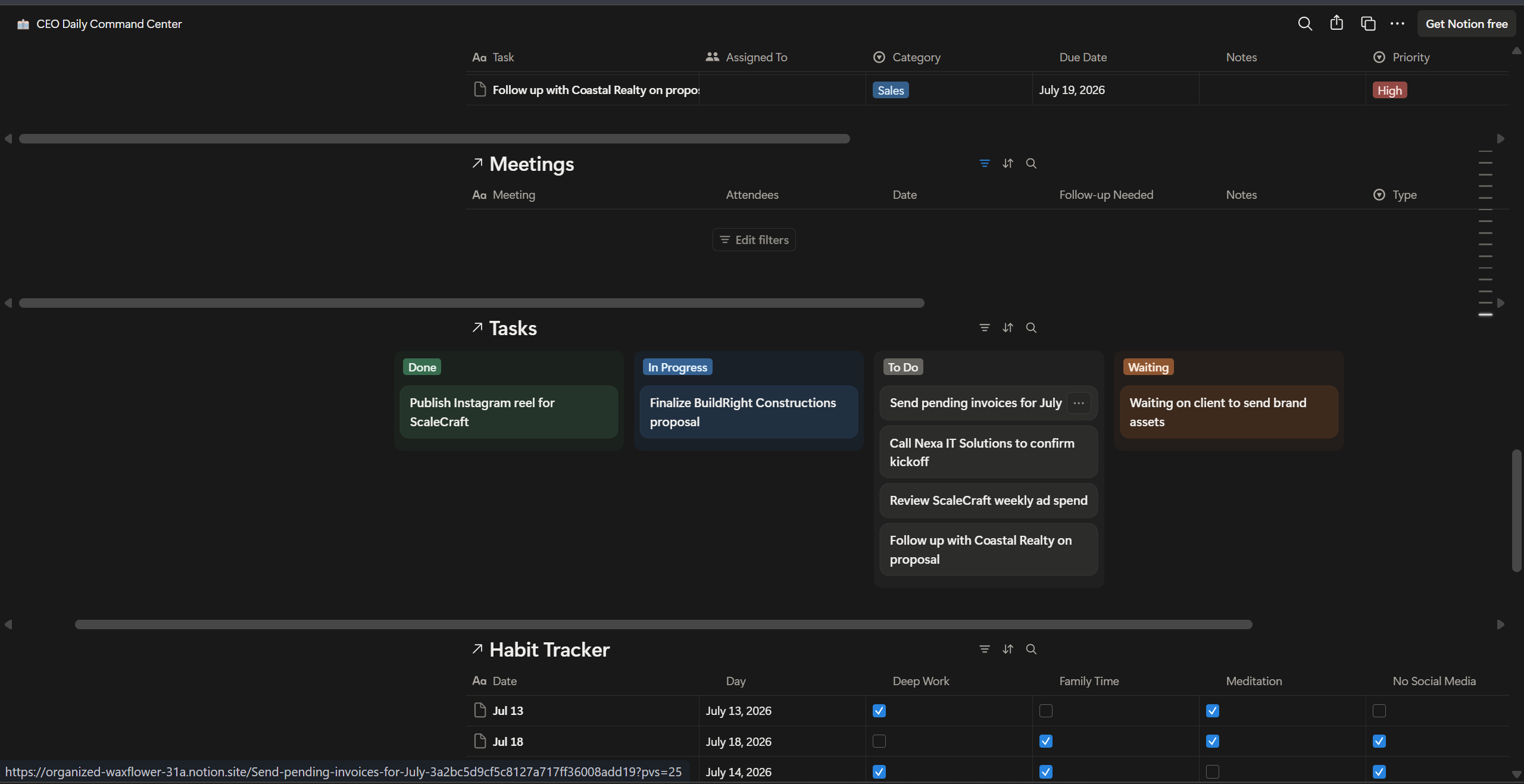This screenshot has height=784, width=1524.
Task: Click horizontal scrollbar under Meetings table
Action: 471,303
